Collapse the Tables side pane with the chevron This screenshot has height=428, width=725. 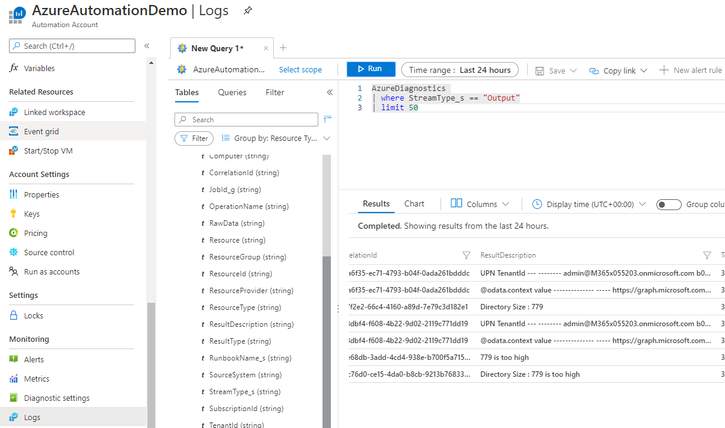click(x=330, y=92)
